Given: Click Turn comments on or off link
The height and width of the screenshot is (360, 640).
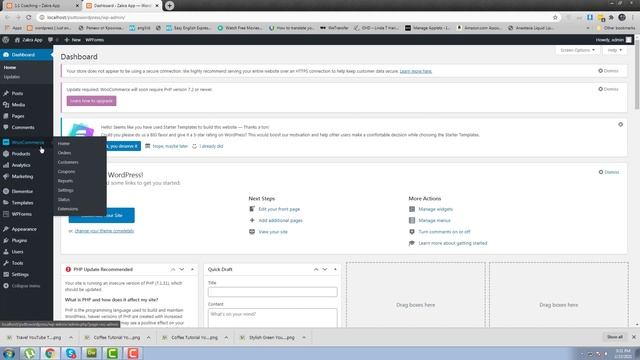Looking at the screenshot, I should [444, 232].
